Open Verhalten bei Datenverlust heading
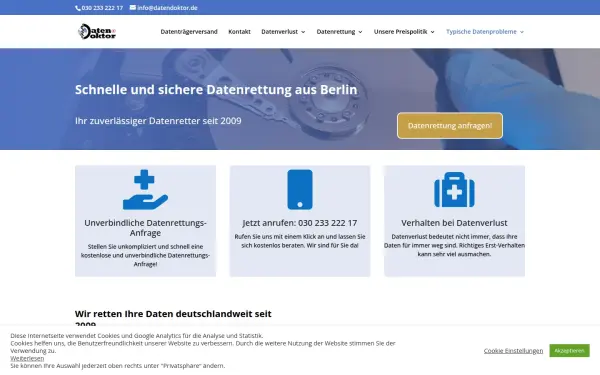 click(454, 223)
